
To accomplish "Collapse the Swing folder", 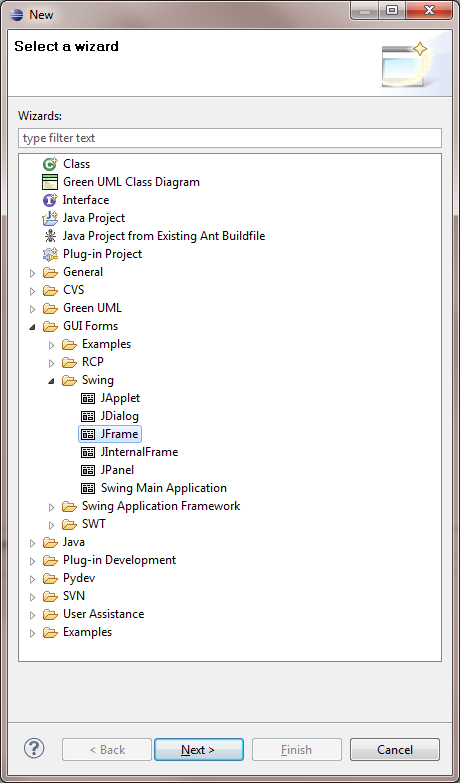I will point(51,381).
